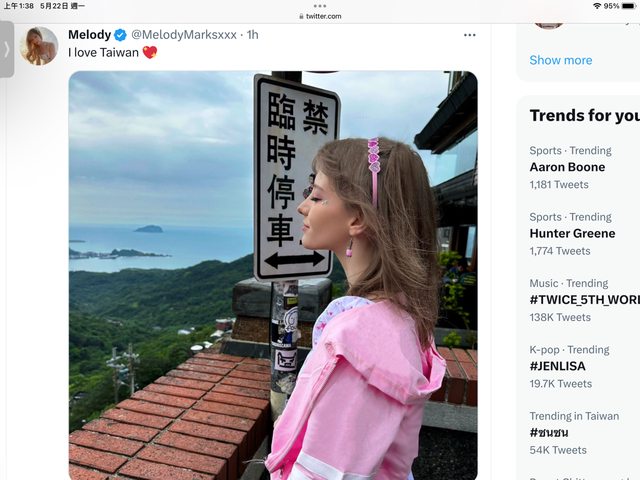The width and height of the screenshot is (640, 480).
Task: Expand the list with Show more
Action: pos(560,60)
